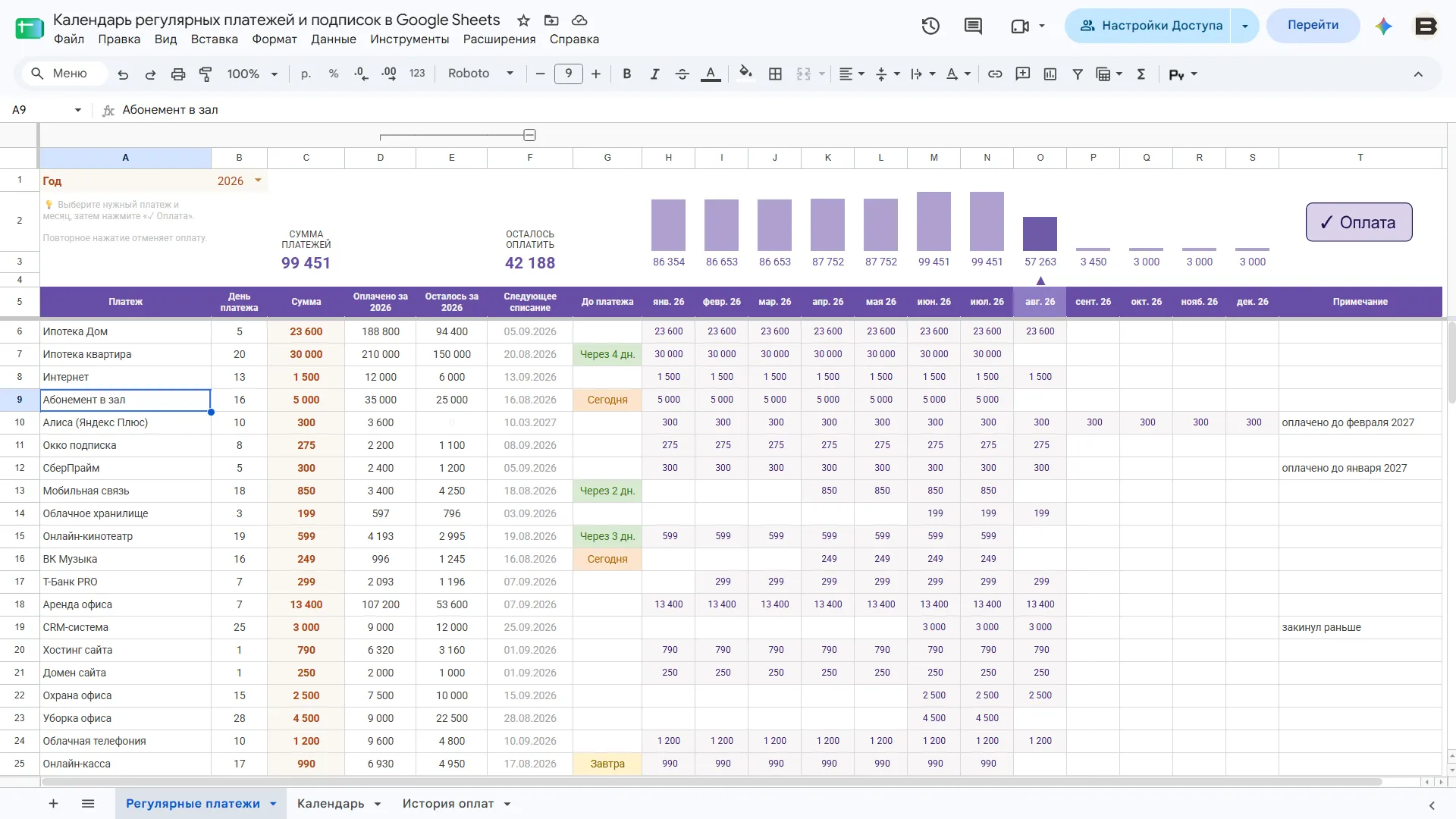
Task: Click the Меню search box
Action: [x=64, y=74]
